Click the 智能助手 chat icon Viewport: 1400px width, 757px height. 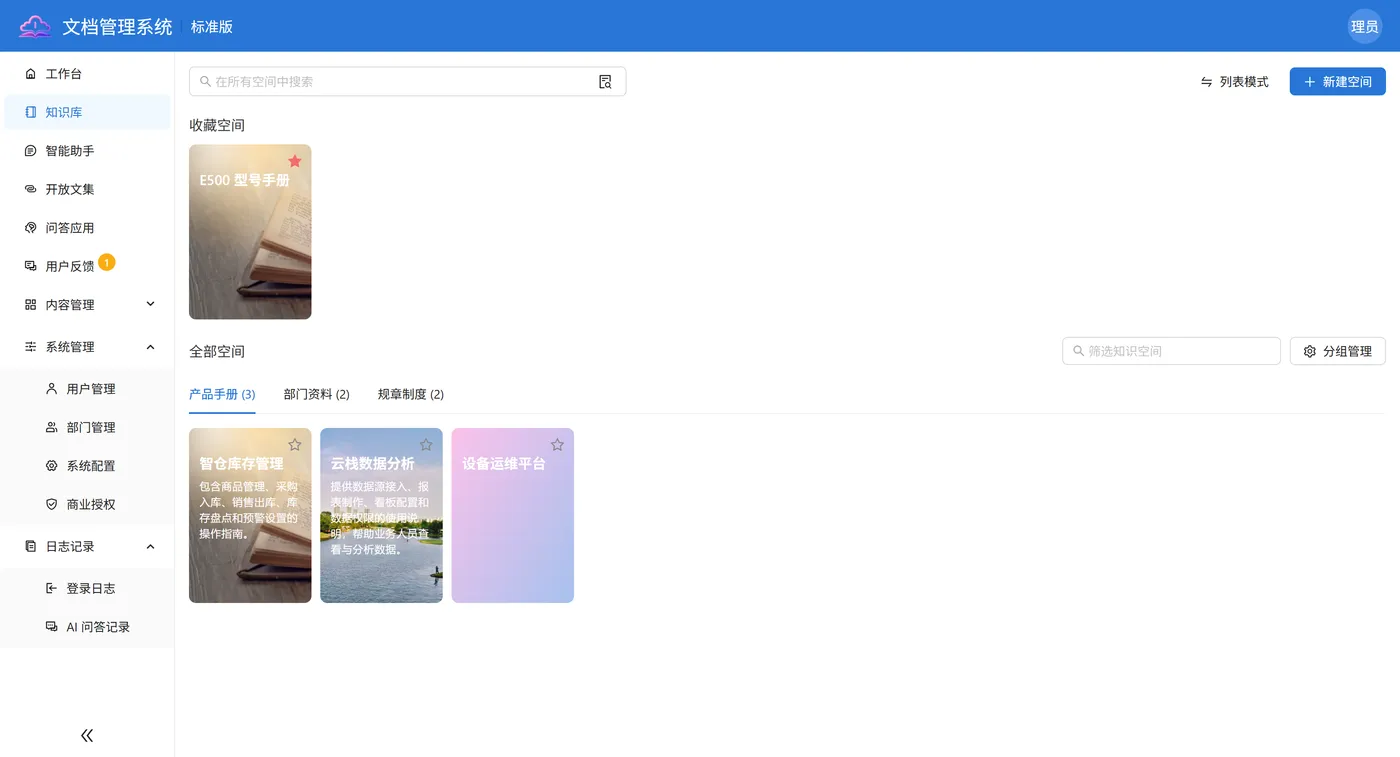point(30,151)
